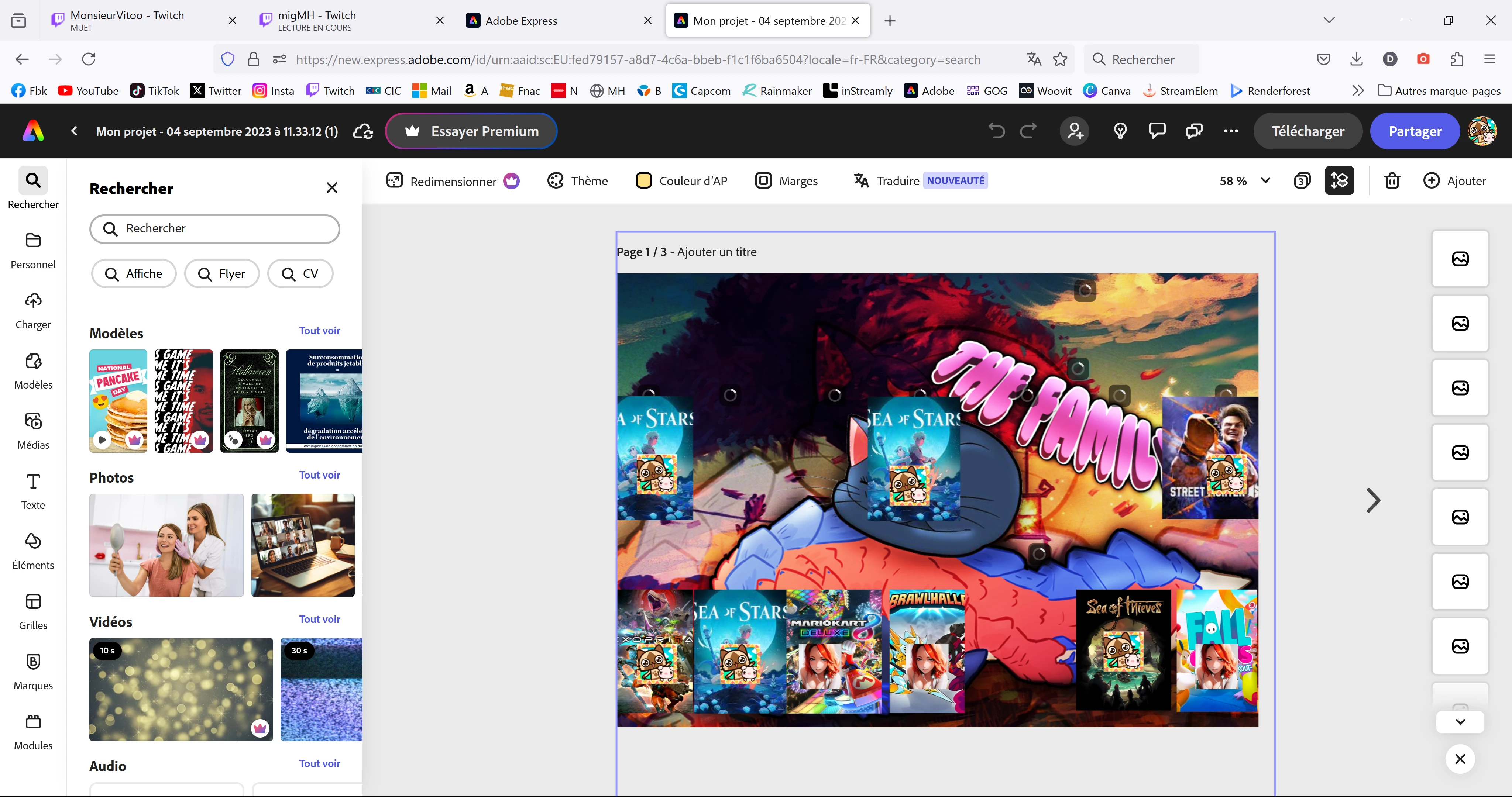Click the invite collaborator icon
1512x797 pixels.
pos(1075,130)
